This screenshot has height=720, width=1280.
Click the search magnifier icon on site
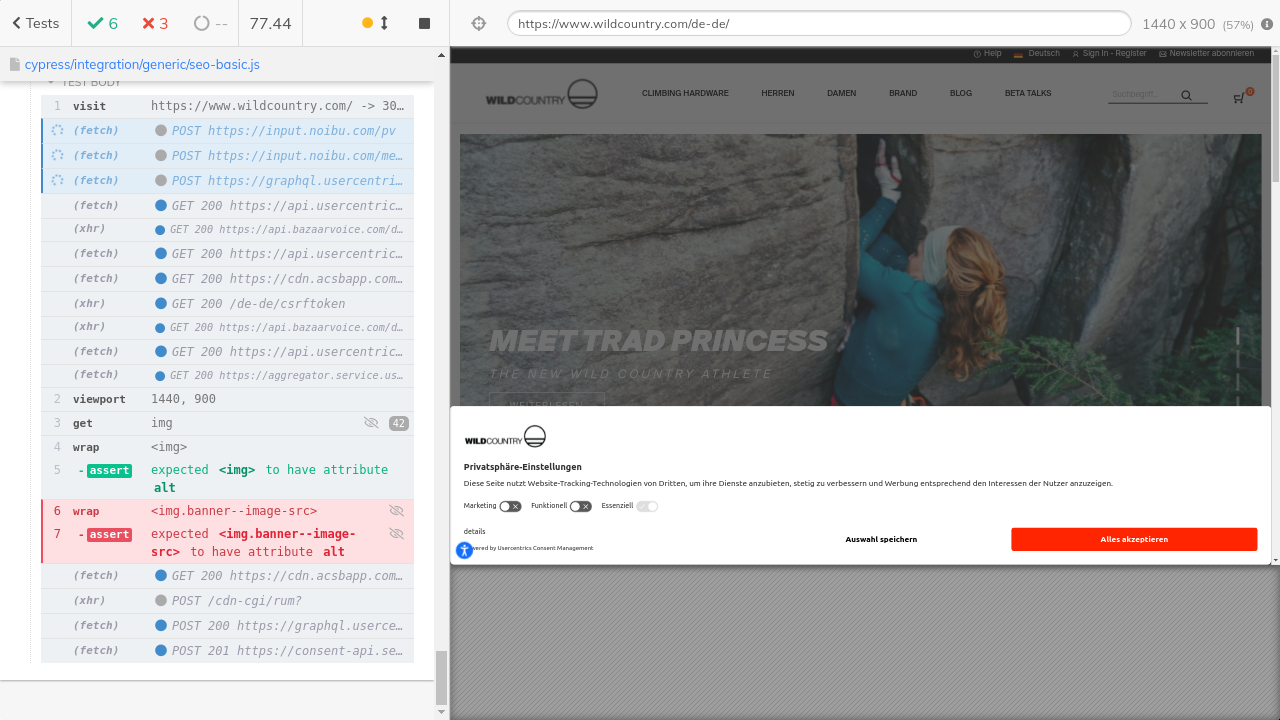click(x=1186, y=96)
